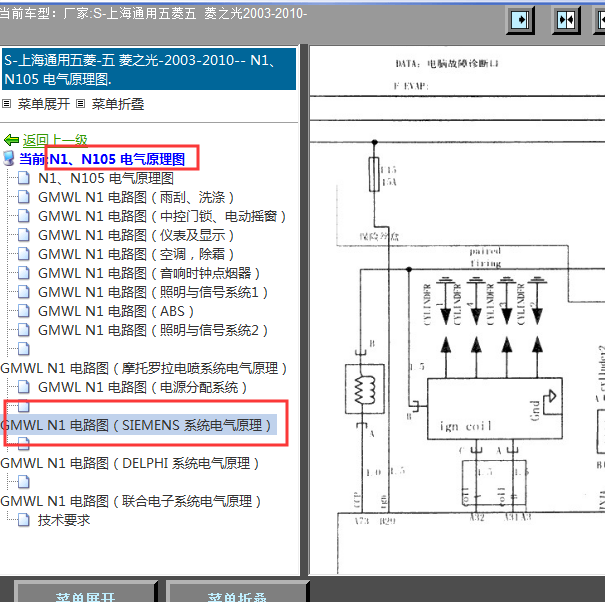Click document icon next to 雨刮、洗涤

(x=24, y=197)
